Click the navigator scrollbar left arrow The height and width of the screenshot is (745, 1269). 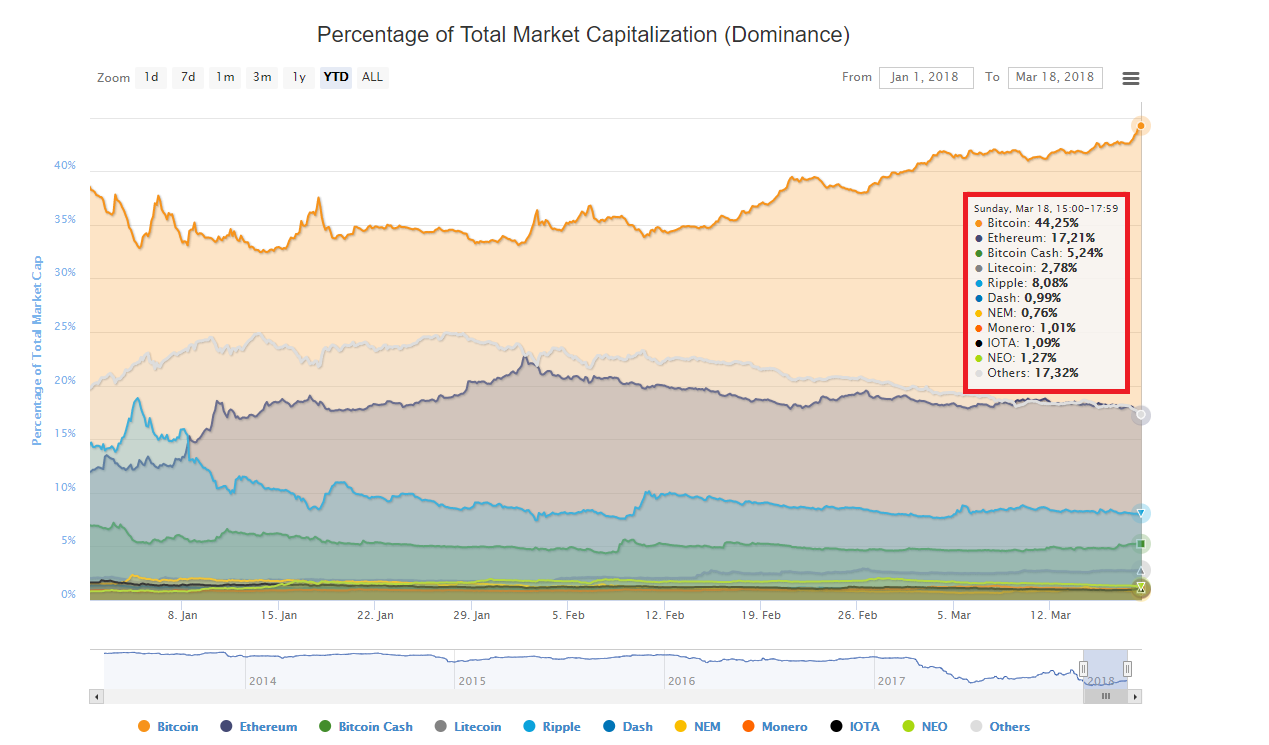point(97,696)
